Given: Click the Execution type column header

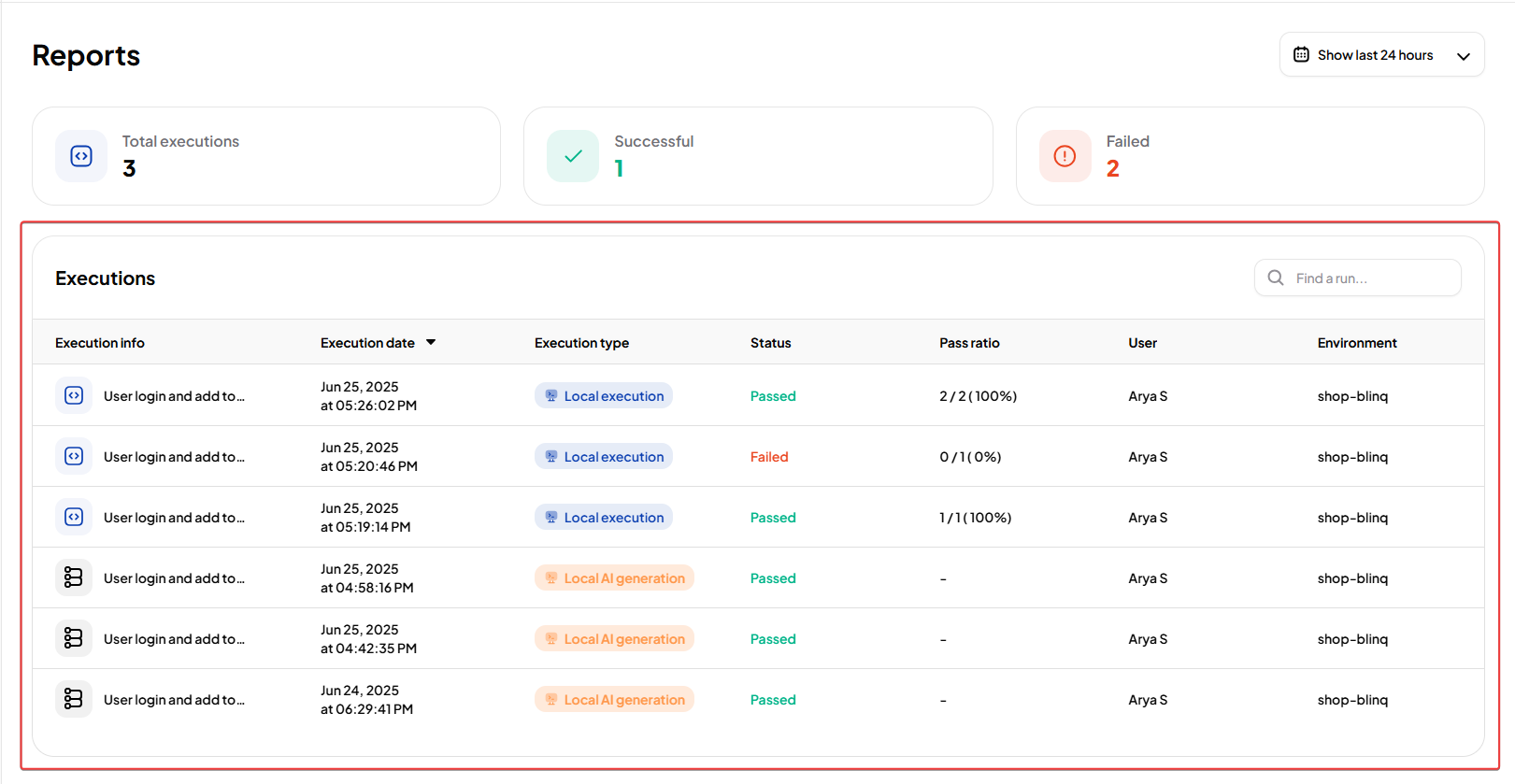Looking at the screenshot, I should pyautogui.click(x=581, y=343).
